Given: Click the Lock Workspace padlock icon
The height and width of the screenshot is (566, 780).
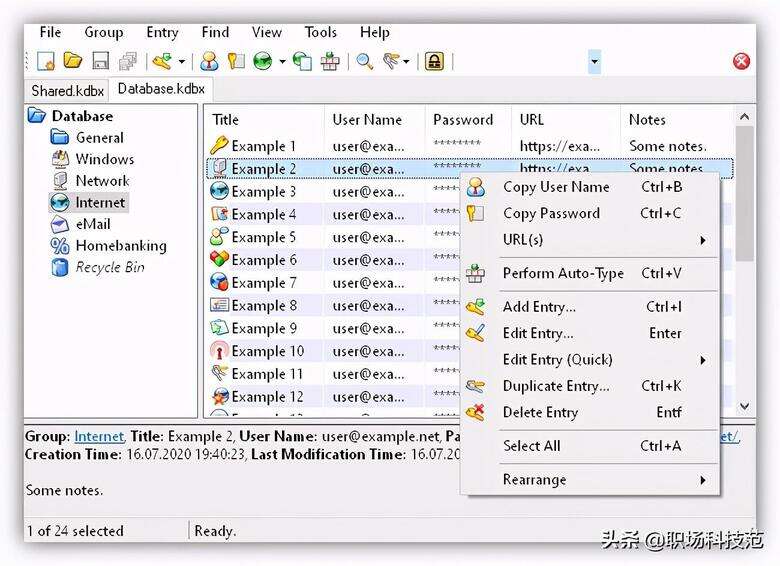Looking at the screenshot, I should [434, 61].
